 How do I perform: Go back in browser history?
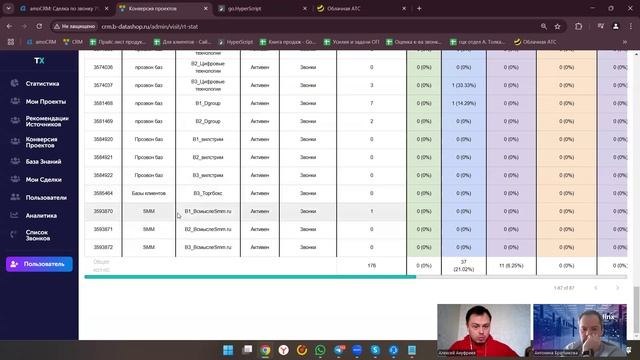[9, 27]
